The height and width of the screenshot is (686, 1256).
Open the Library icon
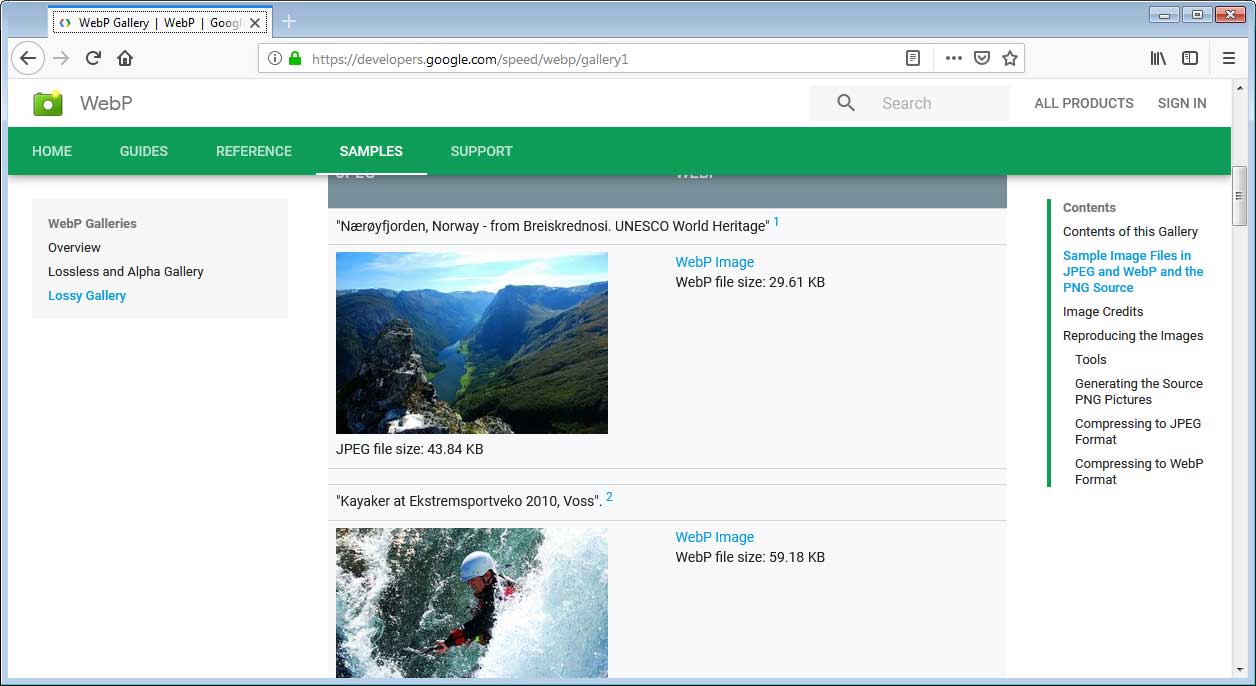(1158, 59)
